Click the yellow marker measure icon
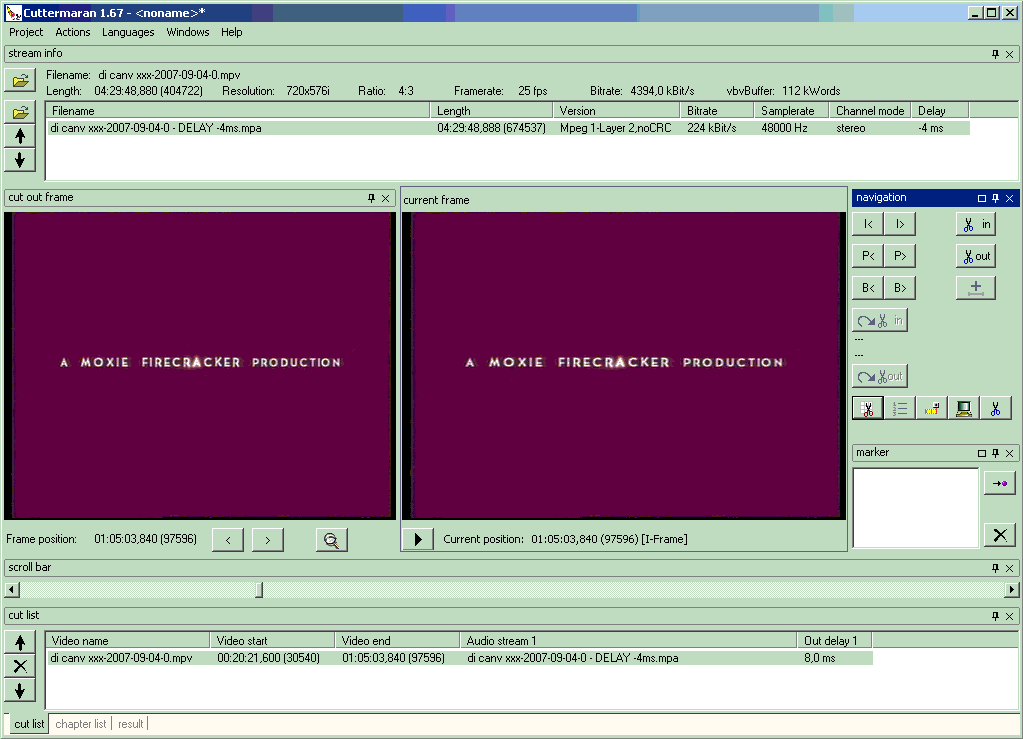1023x739 pixels. [x=932, y=408]
